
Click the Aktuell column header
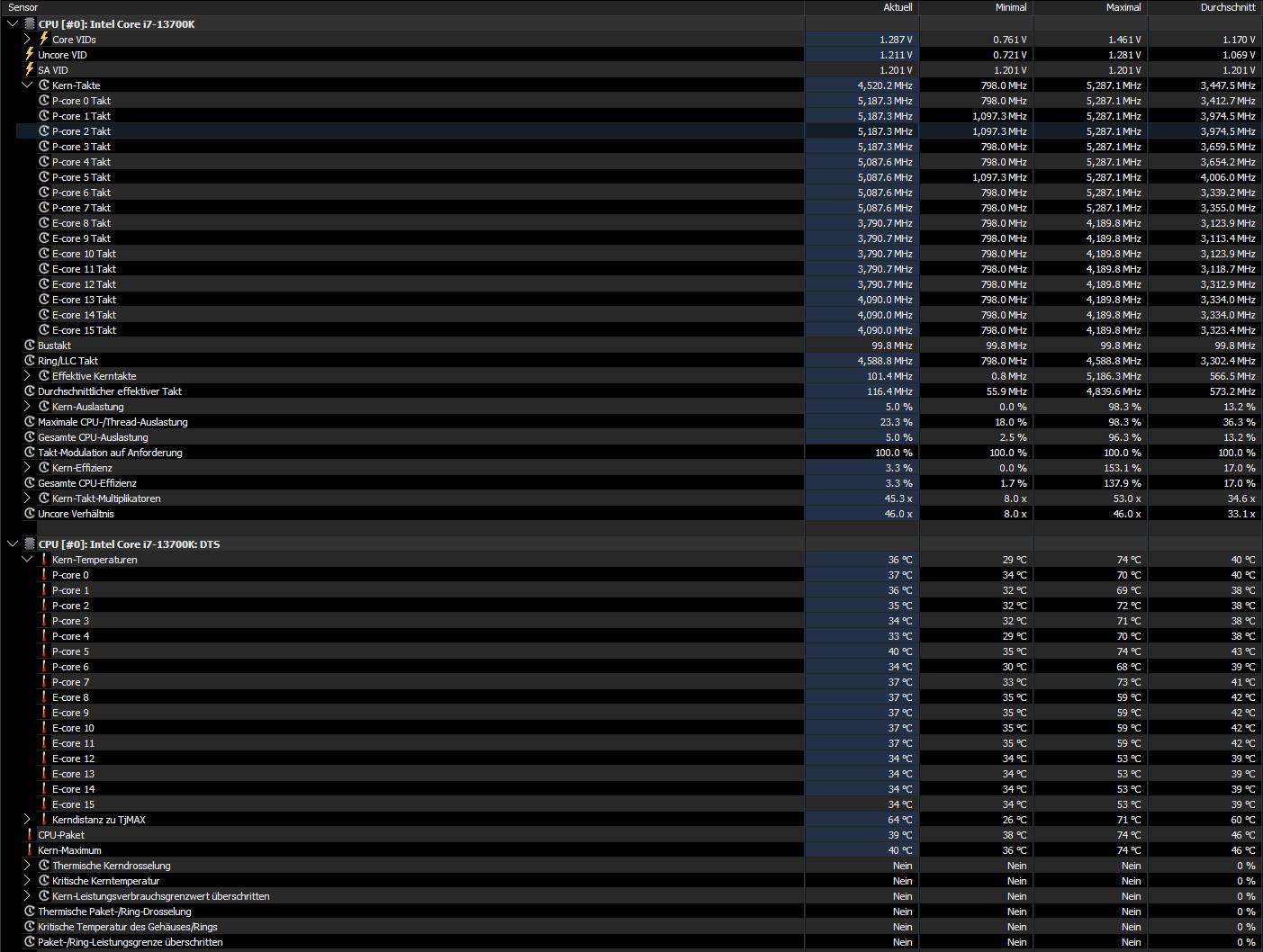(862, 7)
